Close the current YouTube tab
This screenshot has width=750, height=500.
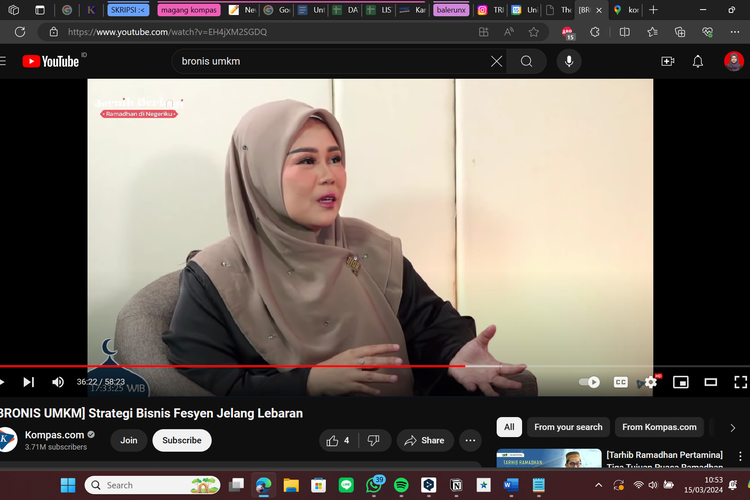(599, 10)
